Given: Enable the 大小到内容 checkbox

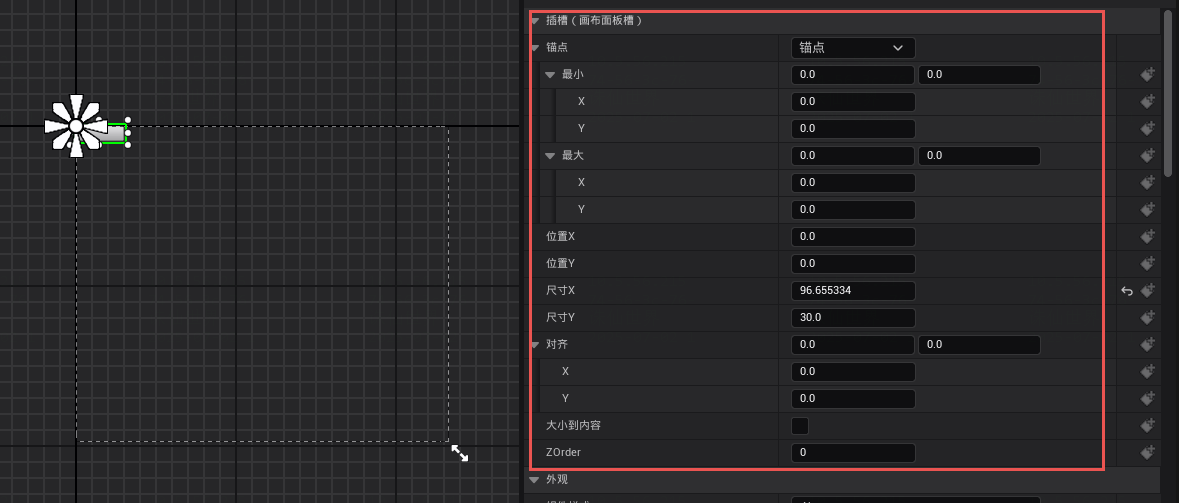Looking at the screenshot, I should click(x=800, y=426).
